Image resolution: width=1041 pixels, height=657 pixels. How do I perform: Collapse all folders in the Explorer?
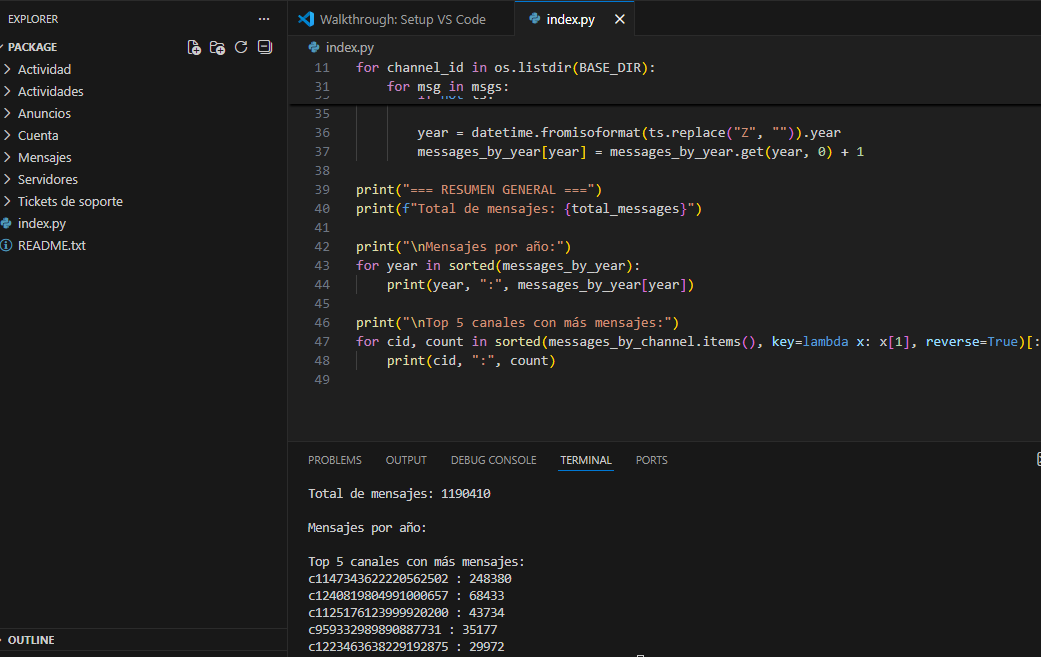[x=265, y=47]
